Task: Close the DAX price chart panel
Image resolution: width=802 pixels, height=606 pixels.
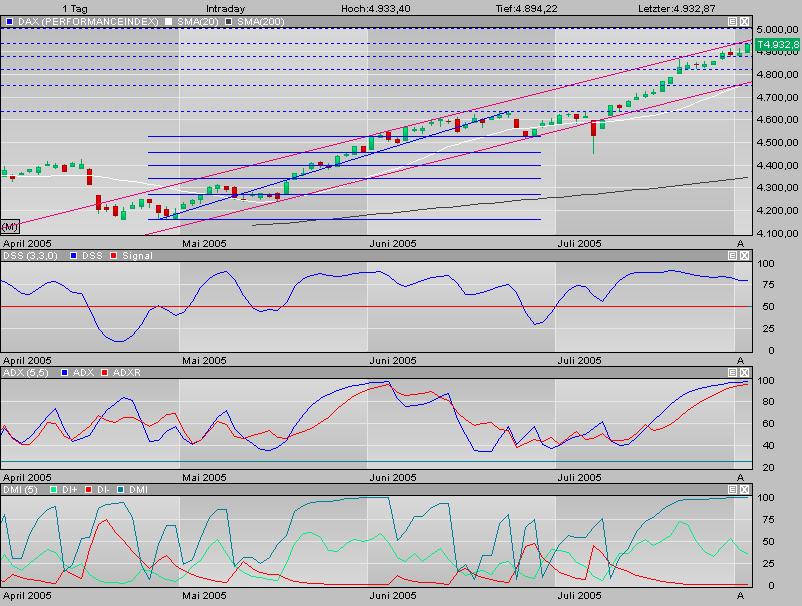Action: 744,21
